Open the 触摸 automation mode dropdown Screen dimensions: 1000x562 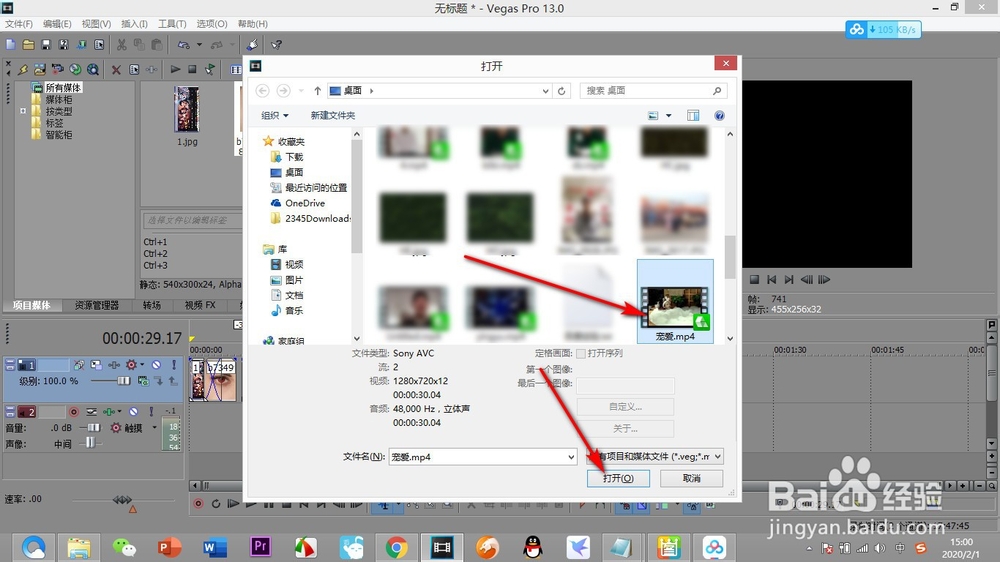pyautogui.click(x=154, y=428)
